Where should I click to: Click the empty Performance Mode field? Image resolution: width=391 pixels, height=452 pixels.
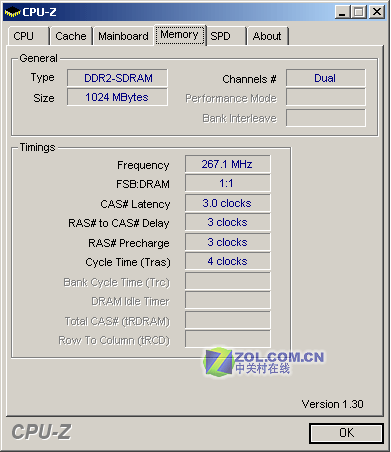(x=326, y=98)
